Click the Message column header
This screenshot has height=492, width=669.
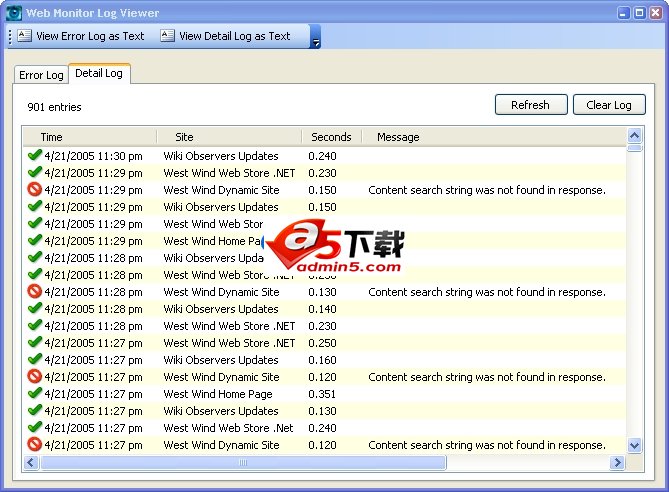coord(494,137)
